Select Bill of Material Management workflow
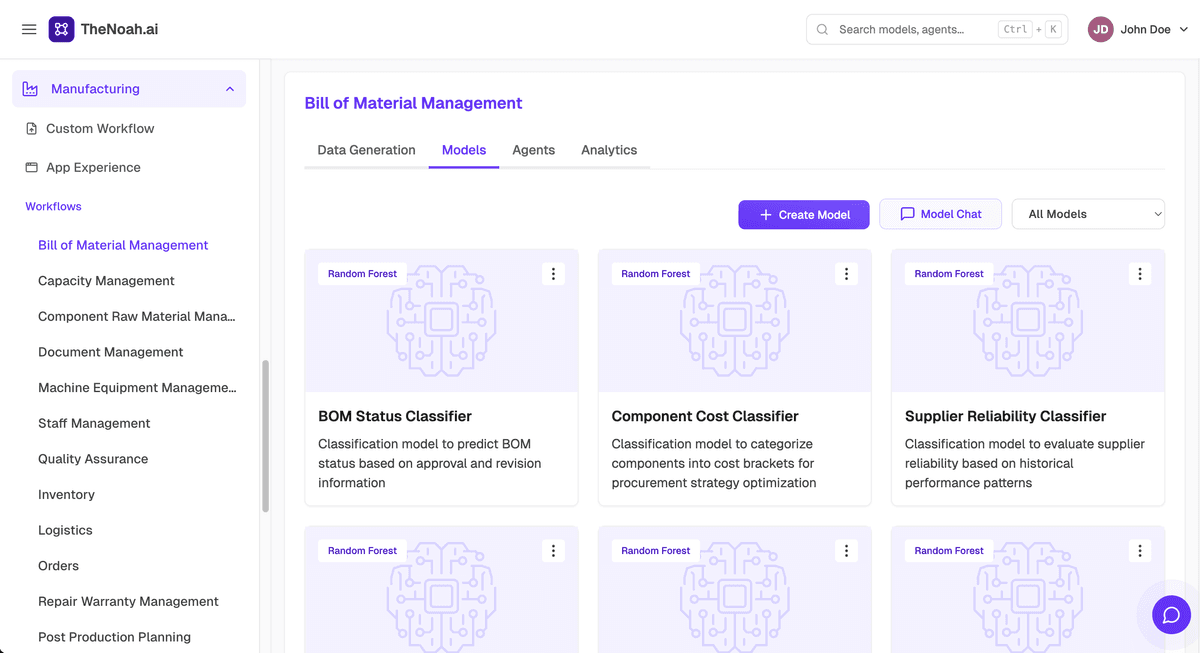1200x653 pixels. [x=123, y=245]
